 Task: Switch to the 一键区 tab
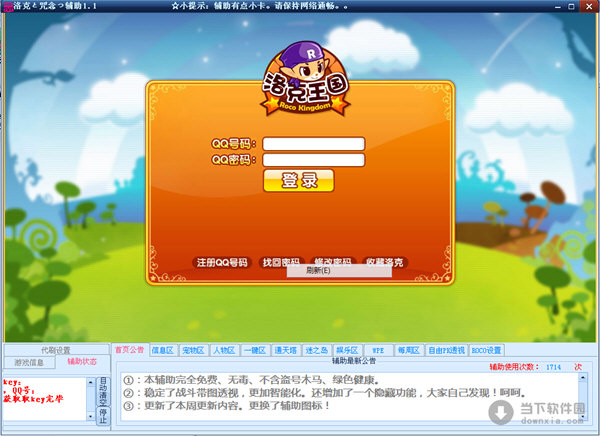pos(255,350)
